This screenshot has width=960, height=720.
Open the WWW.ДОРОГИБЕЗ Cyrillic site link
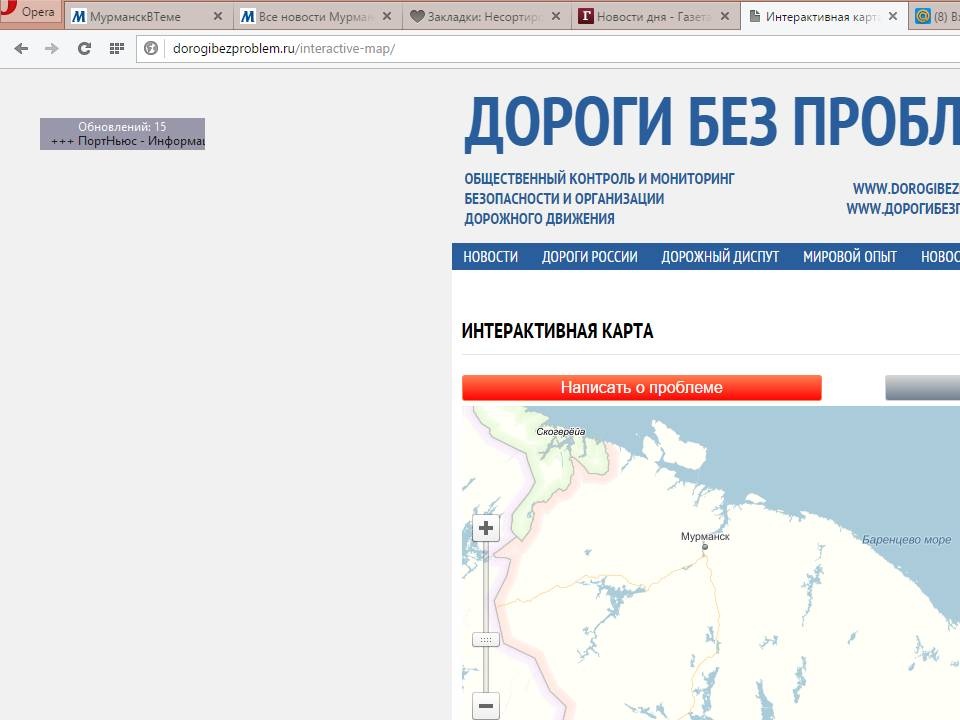pyautogui.click(x=903, y=209)
